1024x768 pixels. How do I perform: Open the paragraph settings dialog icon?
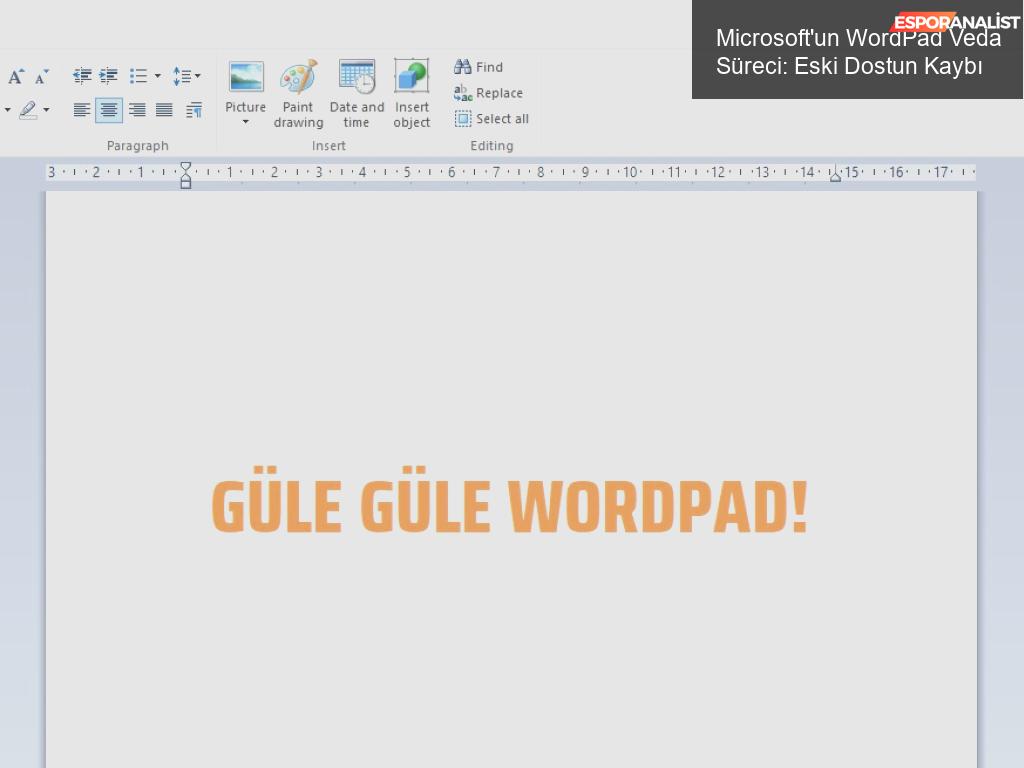(x=194, y=110)
